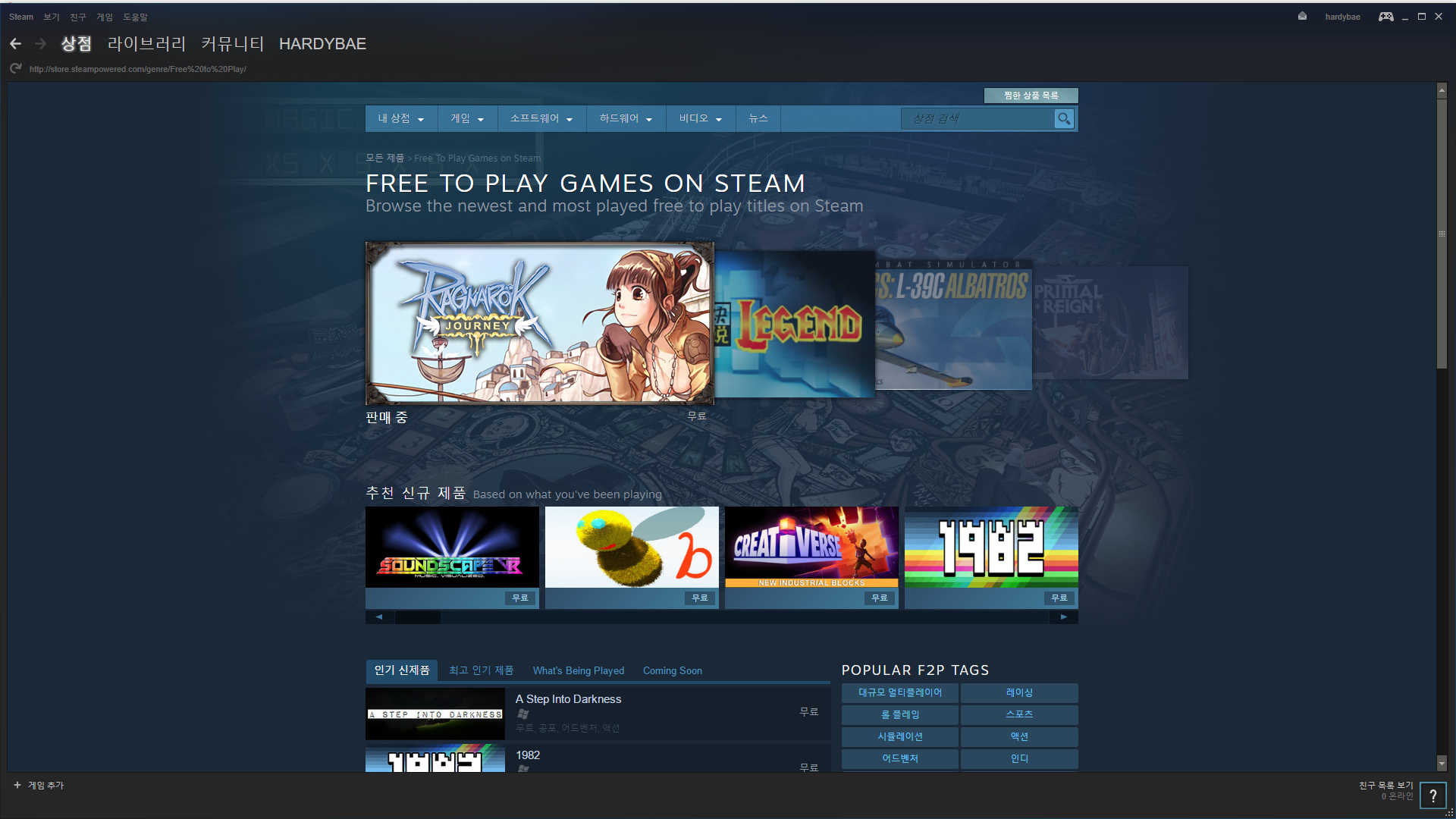1456x819 pixels.
Task: Click the 뉴스 link
Action: (758, 119)
